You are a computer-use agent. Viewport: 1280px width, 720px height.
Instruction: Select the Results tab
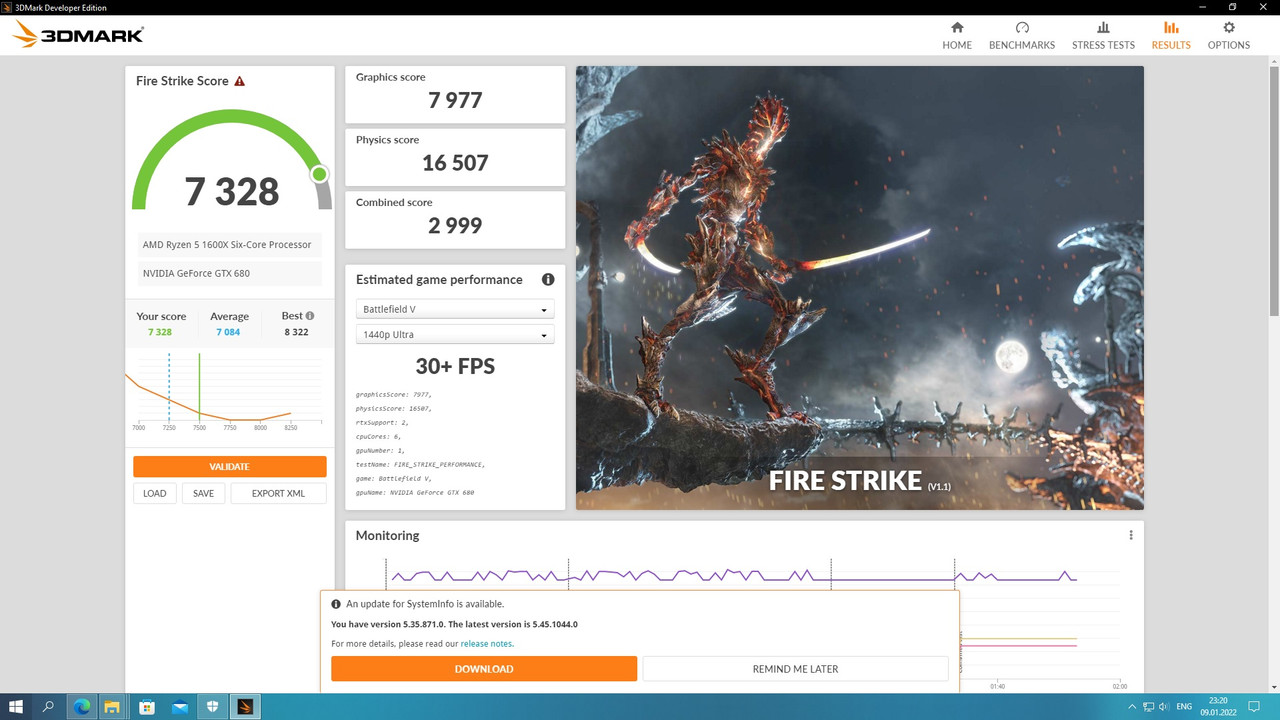1171,35
